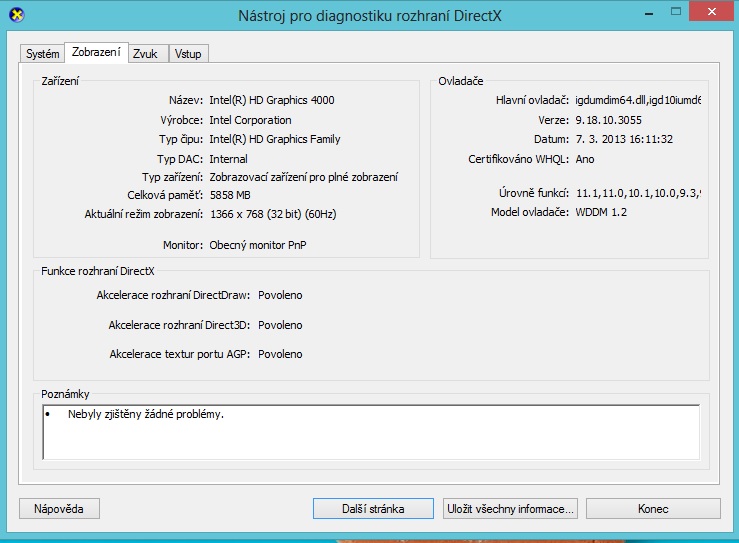Click the Hlavní ovladač: label
739x543 pixels.
click(533, 100)
